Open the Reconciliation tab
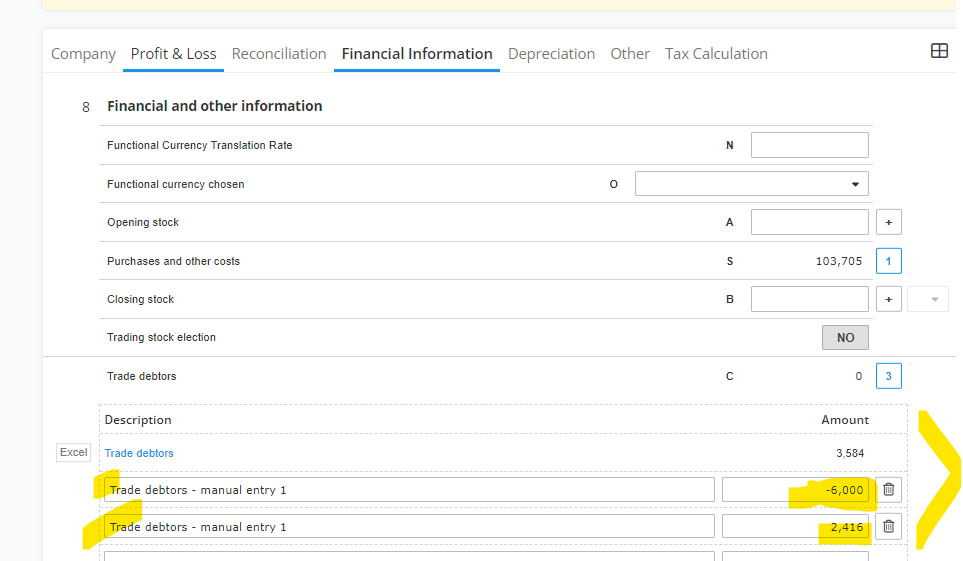The width and height of the screenshot is (963, 561). pyautogui.click(x=279, y=54)
